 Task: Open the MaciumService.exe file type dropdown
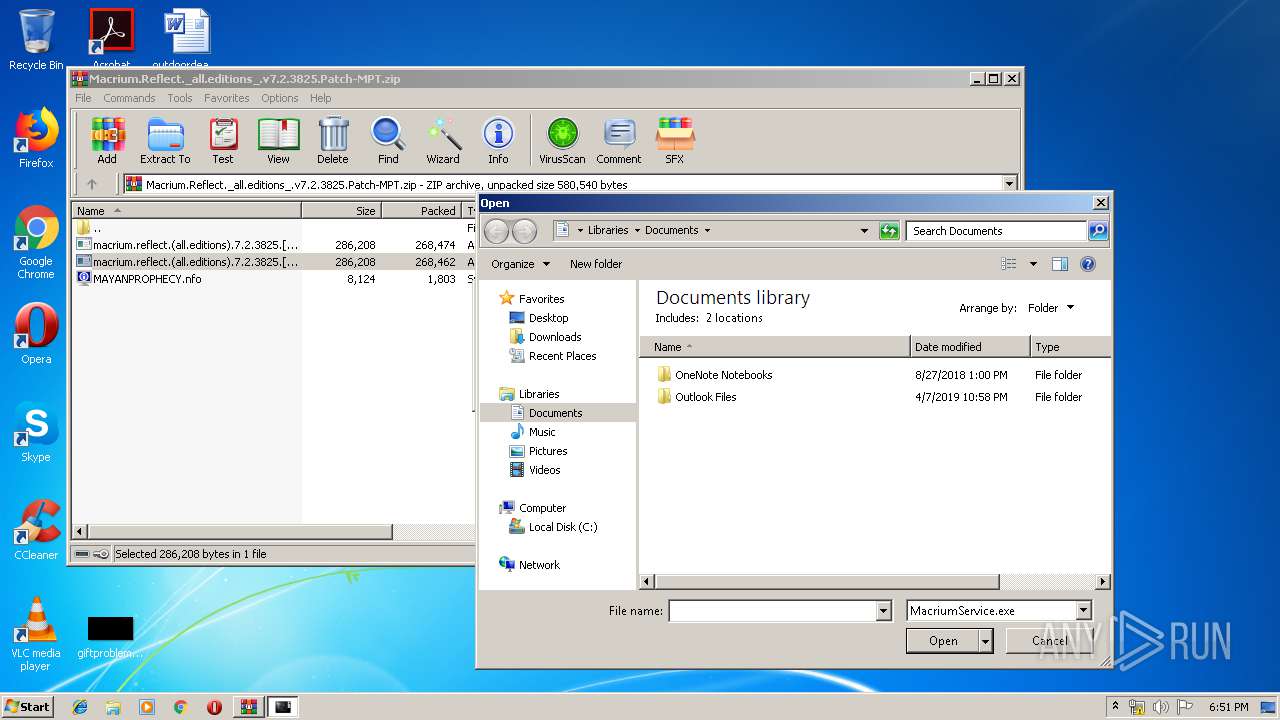pyautogui.click(x=1083, y=611)
